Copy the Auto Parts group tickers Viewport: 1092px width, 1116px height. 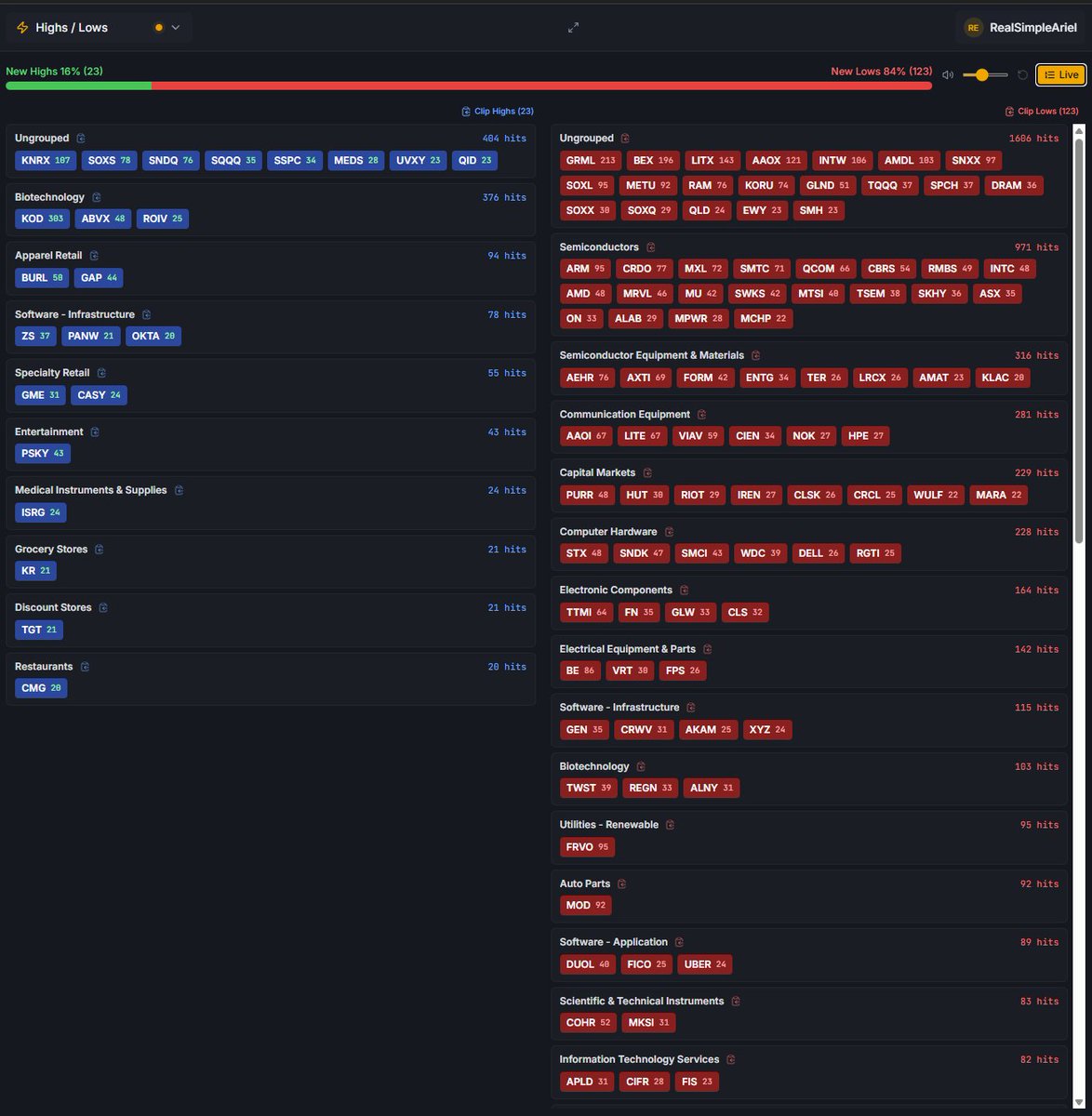click(621, 884)
